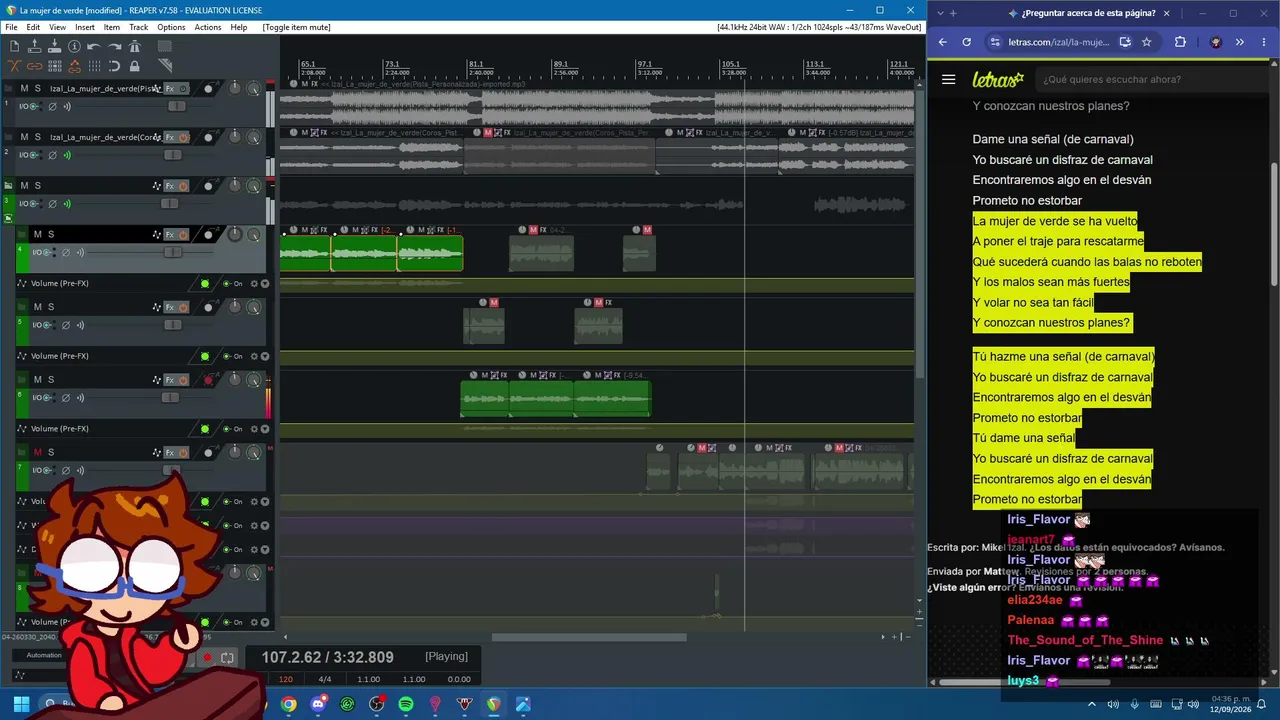Toggle FX bypass power on track 3

coord(184,186)
